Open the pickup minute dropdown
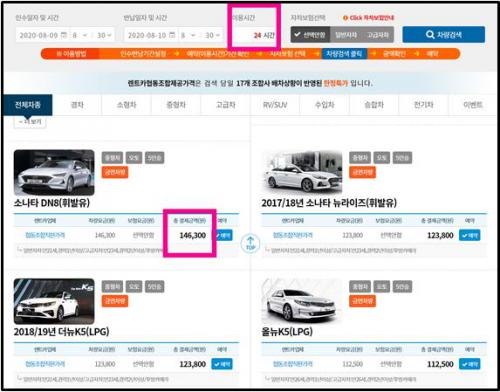500x392 pixels. click(x=104, y=35)
